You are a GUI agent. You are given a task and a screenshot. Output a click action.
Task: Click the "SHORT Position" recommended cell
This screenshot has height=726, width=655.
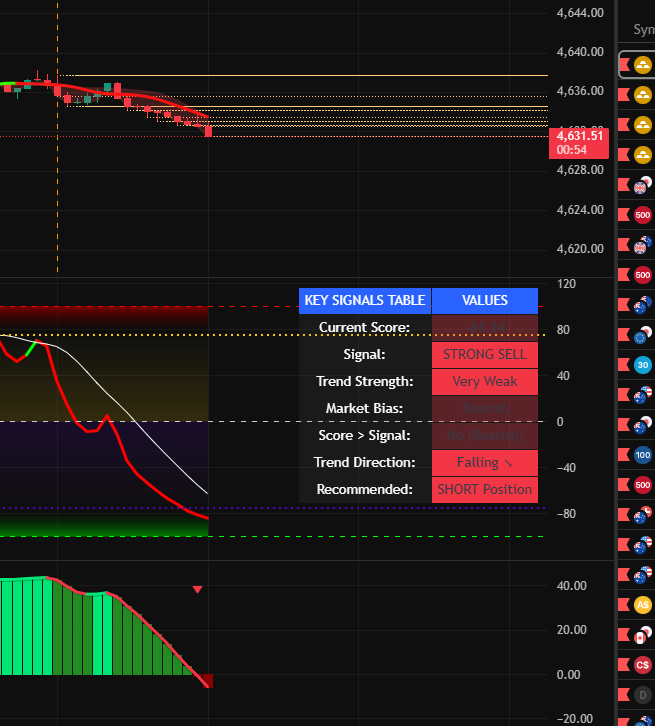tap(484, 489)
